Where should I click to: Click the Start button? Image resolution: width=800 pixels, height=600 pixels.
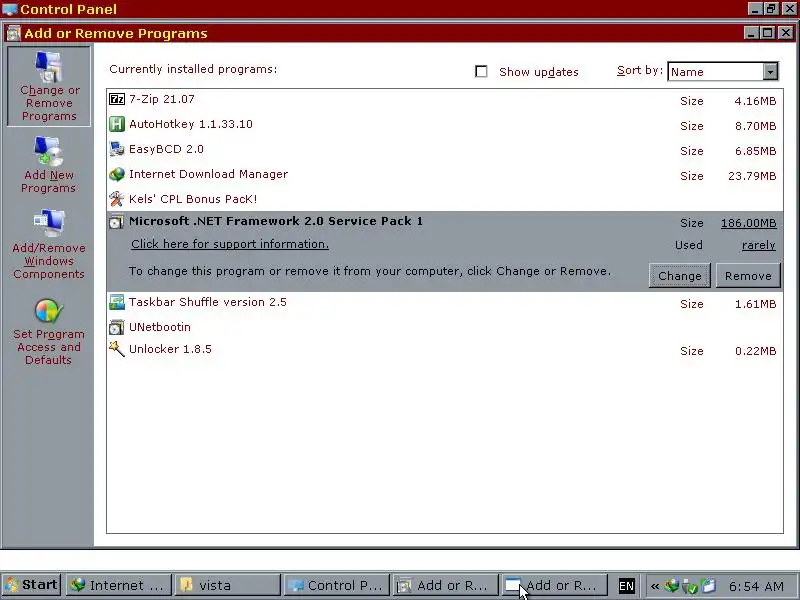pos(32,585)
